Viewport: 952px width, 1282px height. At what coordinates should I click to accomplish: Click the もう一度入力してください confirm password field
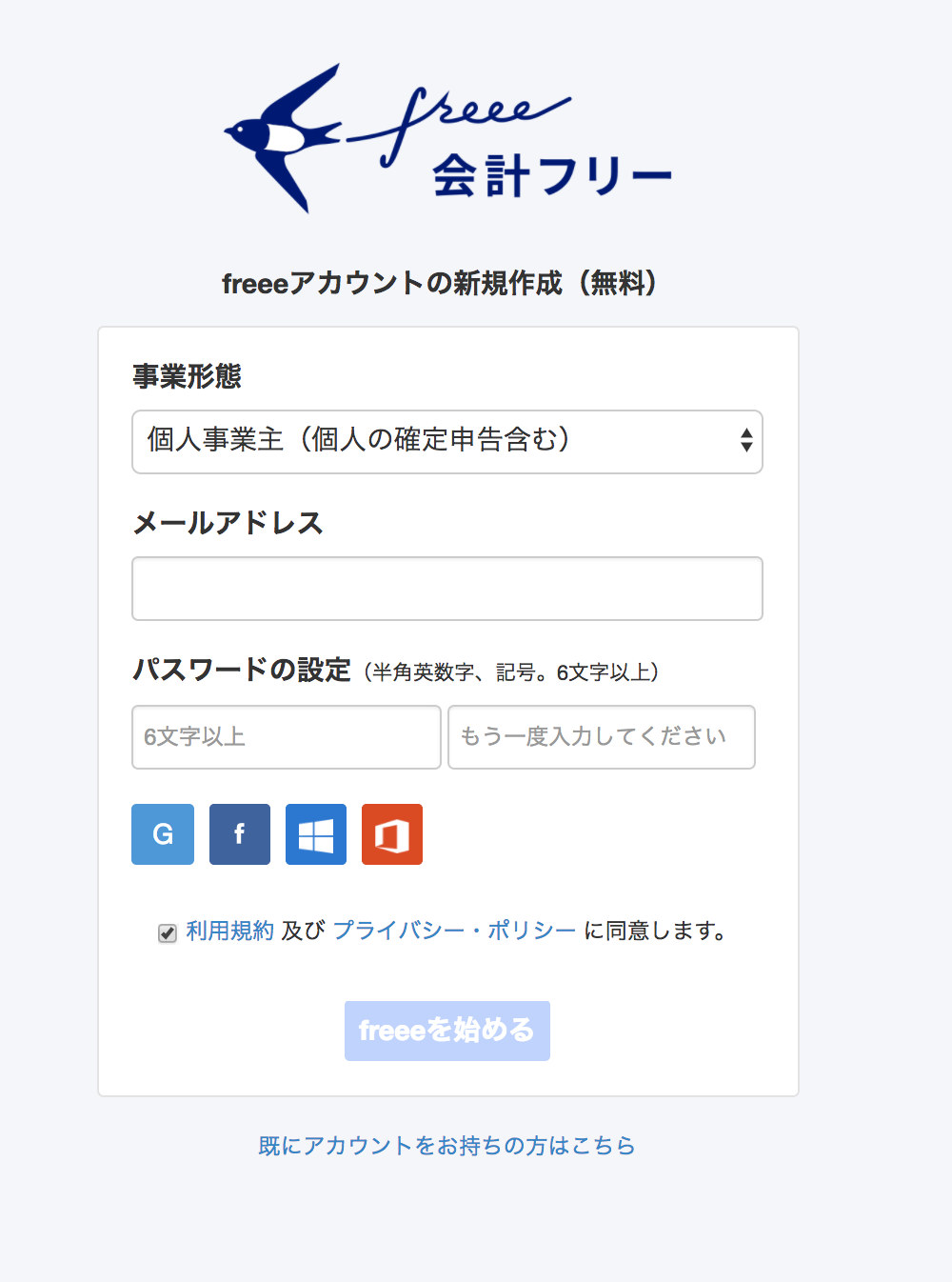pos(602,737)
